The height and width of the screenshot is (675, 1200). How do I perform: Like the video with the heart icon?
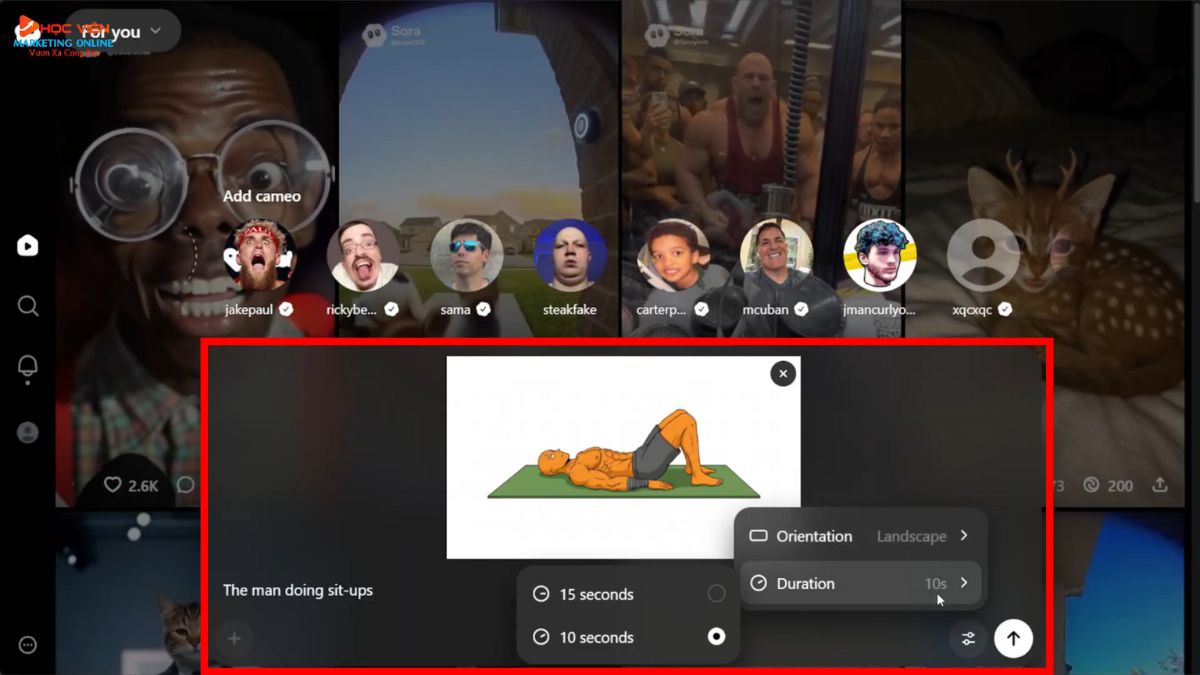click(112, 485)
